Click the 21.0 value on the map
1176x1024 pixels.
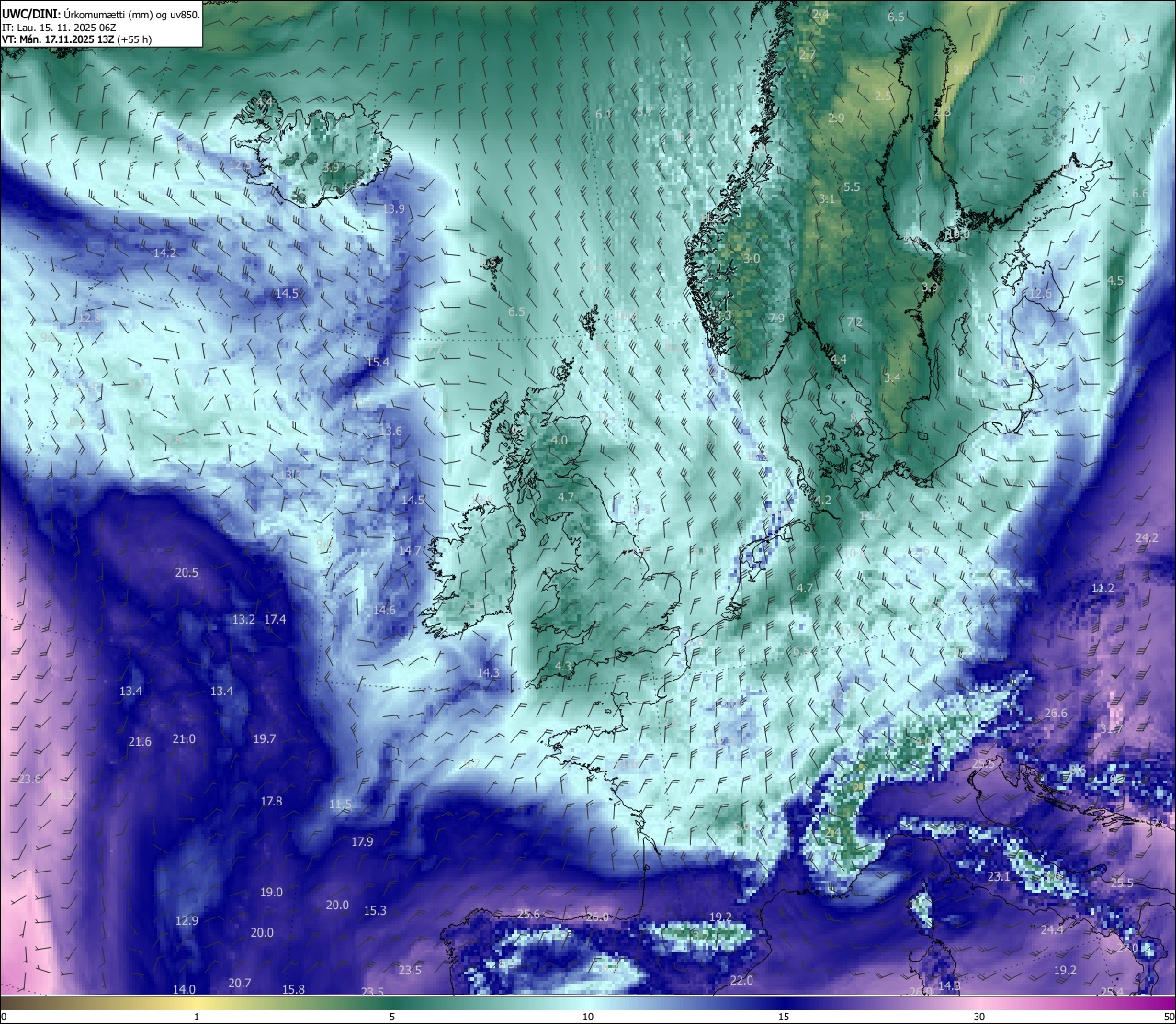coord(184,739)
